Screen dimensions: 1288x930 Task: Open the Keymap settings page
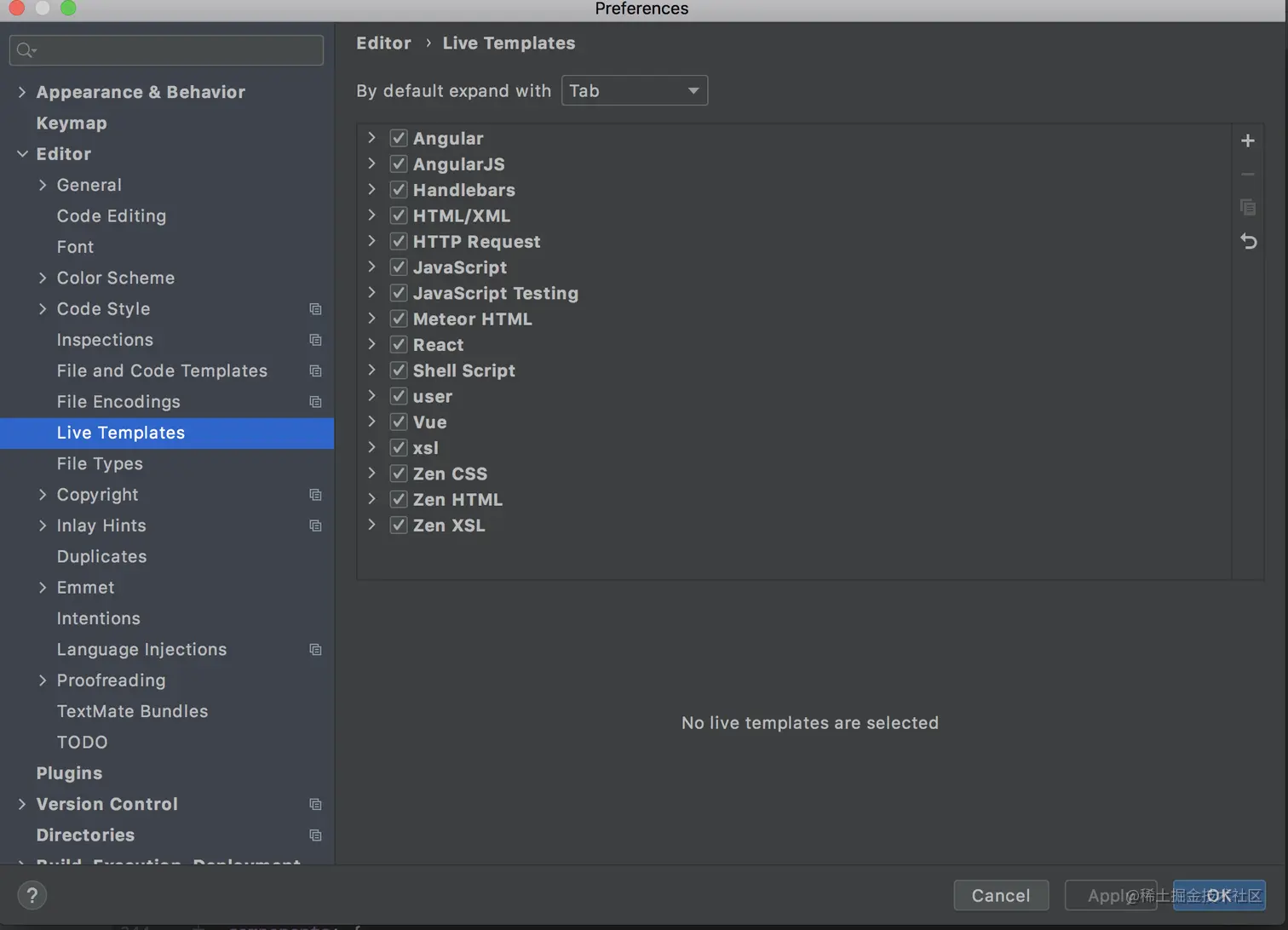pos(72,123)
